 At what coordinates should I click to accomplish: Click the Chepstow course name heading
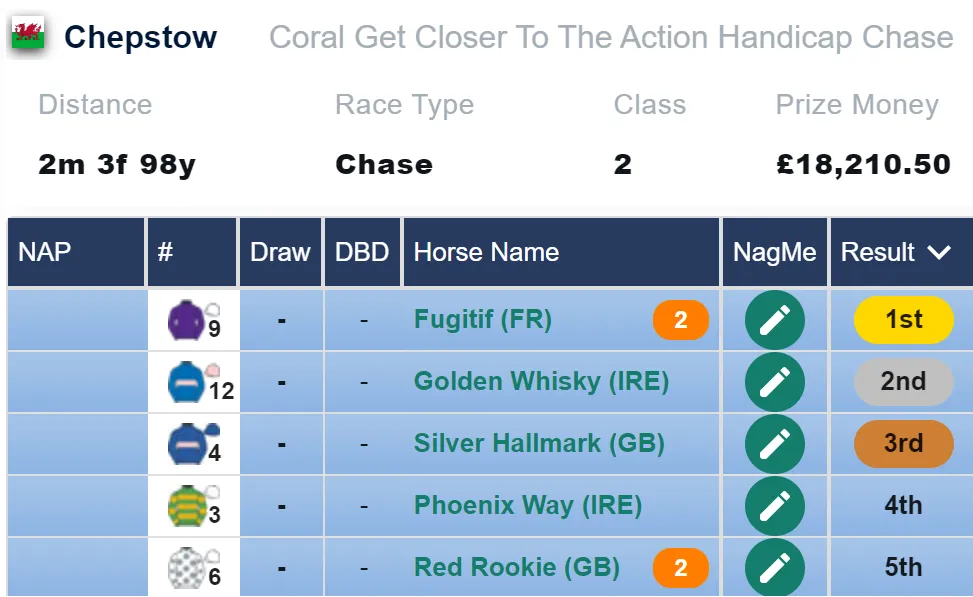(141, 37)
